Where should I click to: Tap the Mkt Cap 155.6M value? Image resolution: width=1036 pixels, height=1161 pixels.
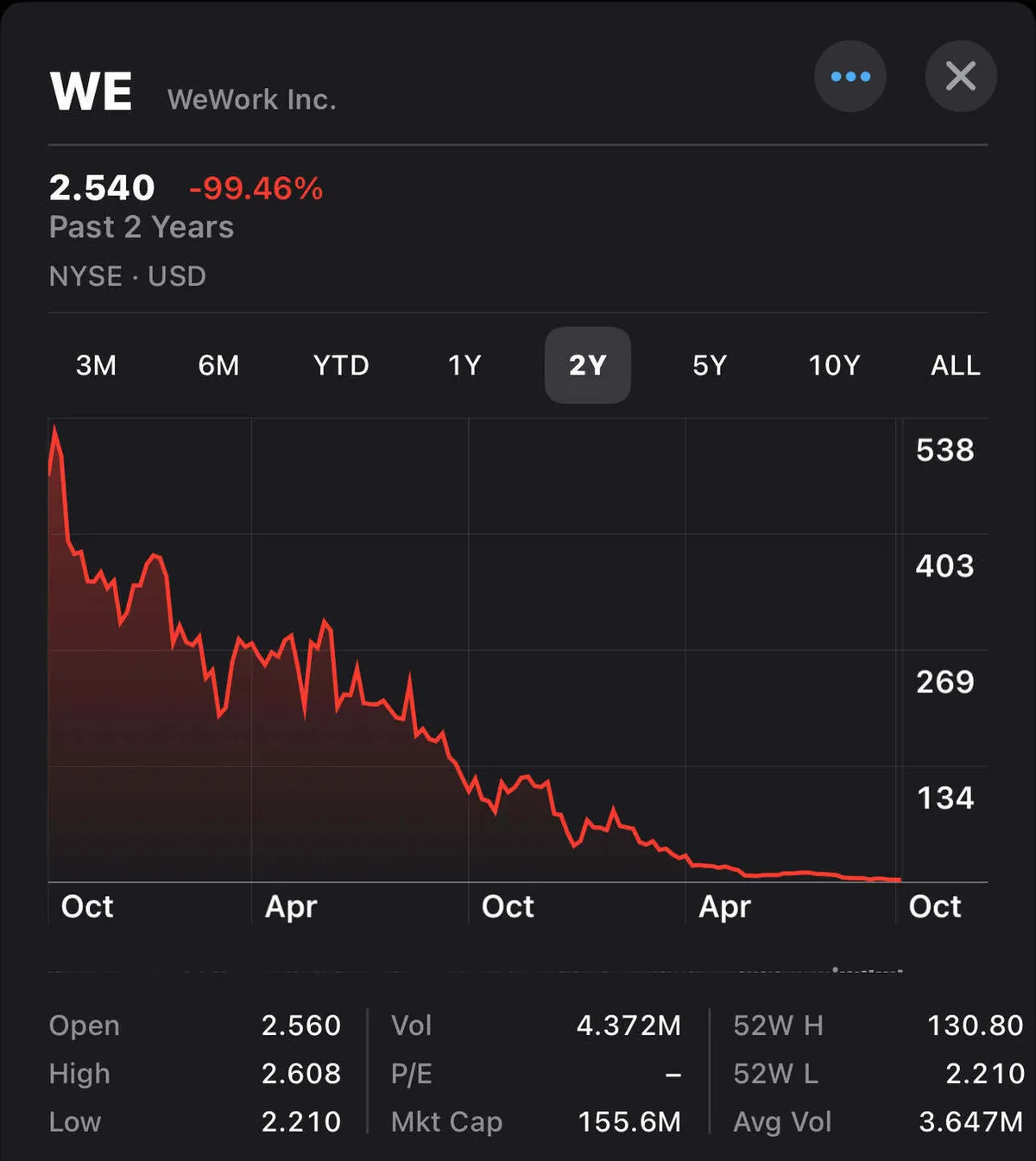[629, 1121]
